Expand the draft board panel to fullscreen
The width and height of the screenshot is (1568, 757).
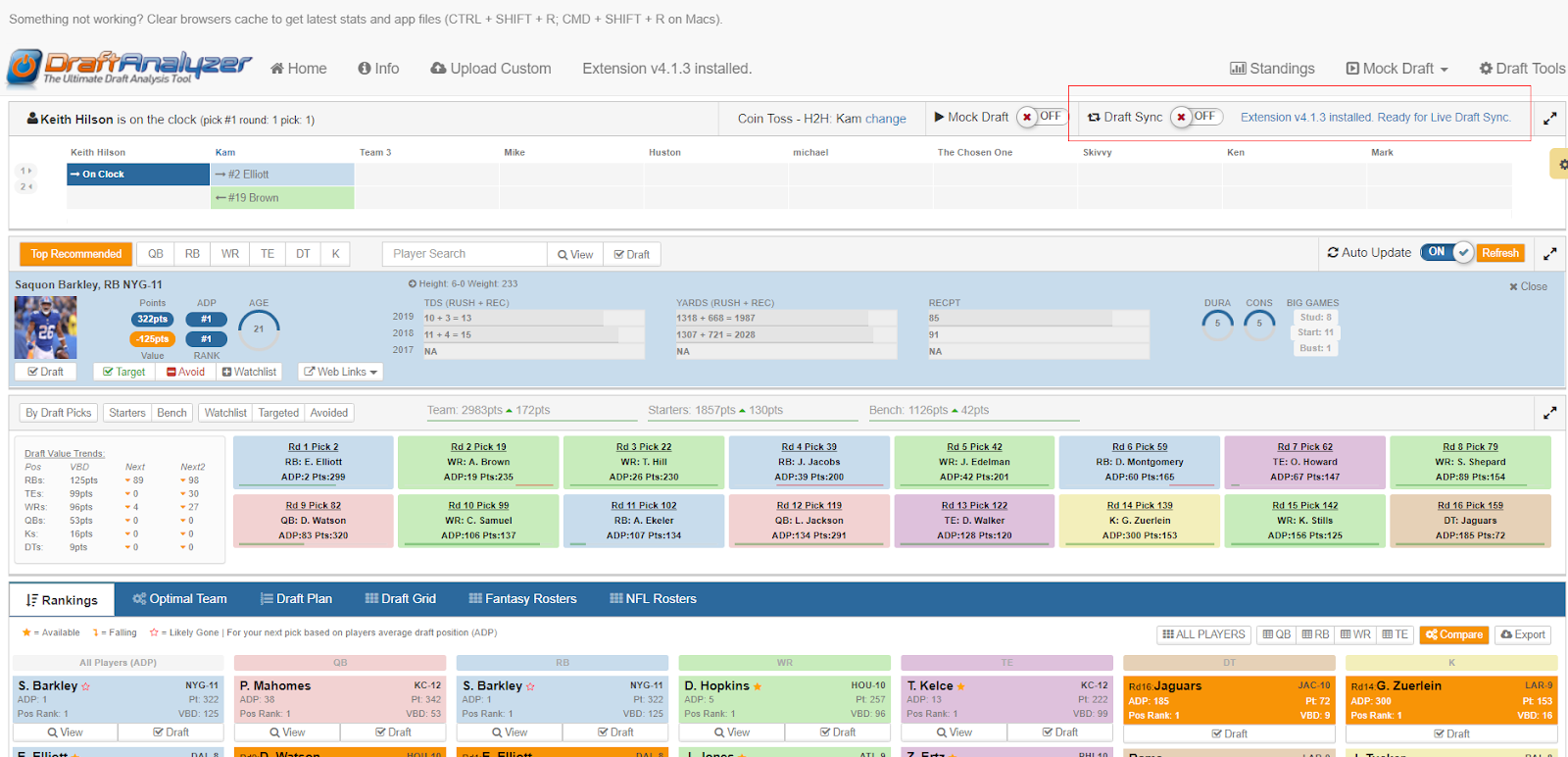(x=1550, y=118)
